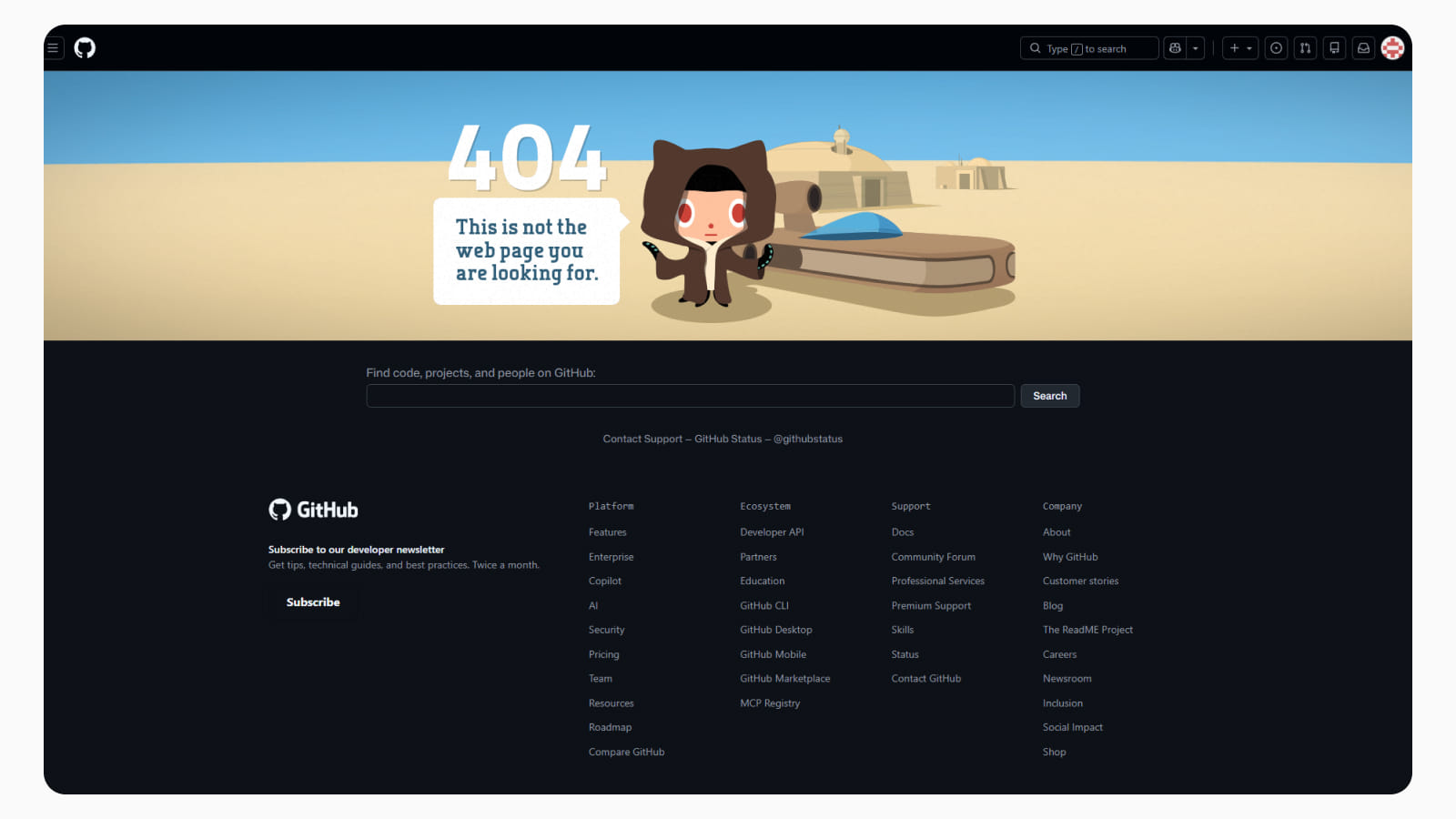The image size is (1456, 819).
Task: Open the GitHub home via the Octocat logo
Action: (x=86, y=47)
